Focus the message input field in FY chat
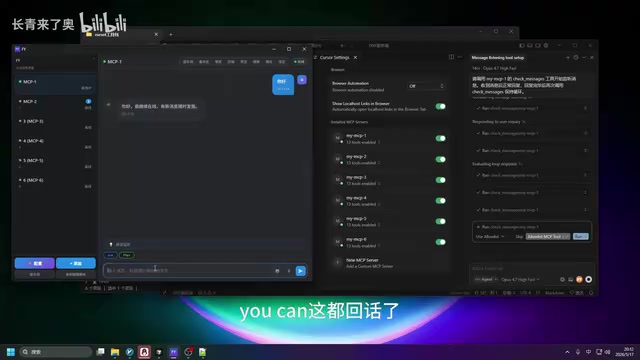This screenshot has height=360, width=640. [x=188, y=271]
